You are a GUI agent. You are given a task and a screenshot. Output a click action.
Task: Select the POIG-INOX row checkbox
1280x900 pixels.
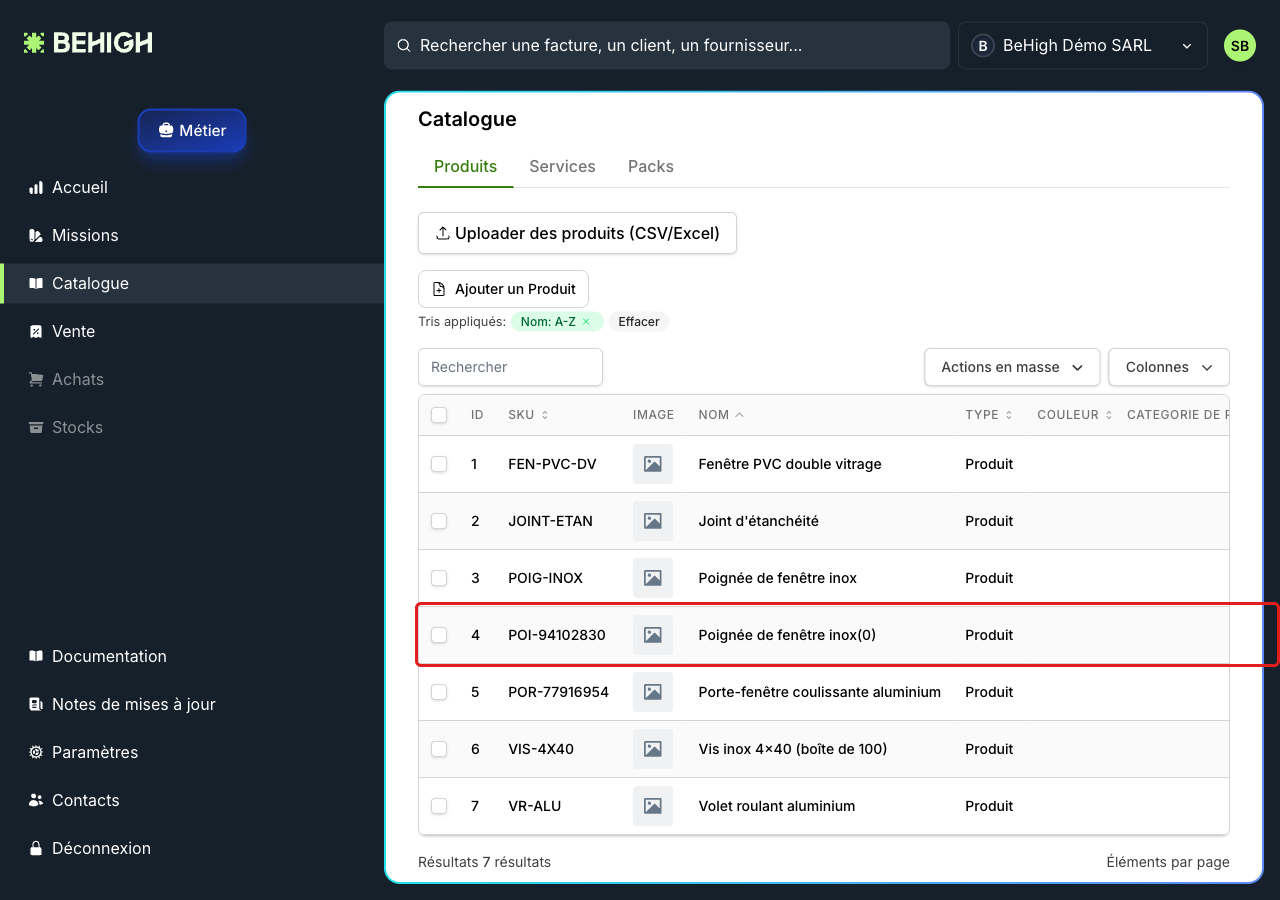point(439,578)
